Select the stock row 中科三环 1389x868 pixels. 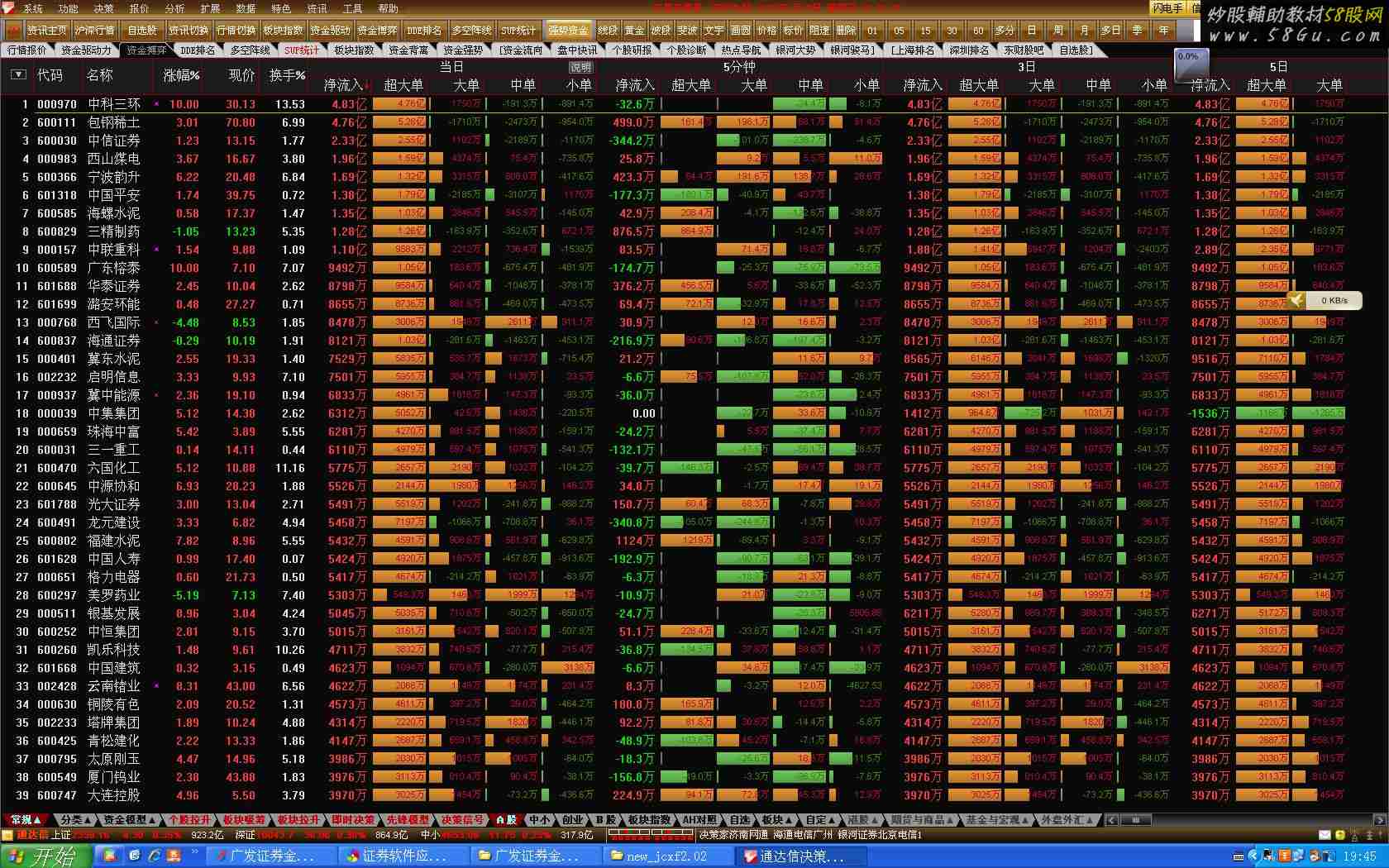694,104
